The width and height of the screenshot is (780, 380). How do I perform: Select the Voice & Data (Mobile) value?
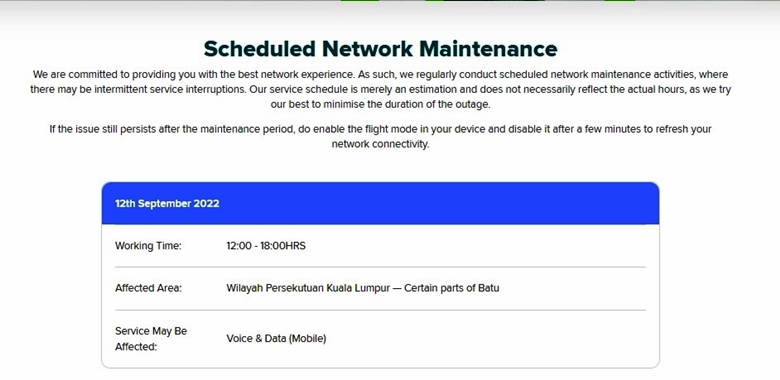tap(276, 339)
